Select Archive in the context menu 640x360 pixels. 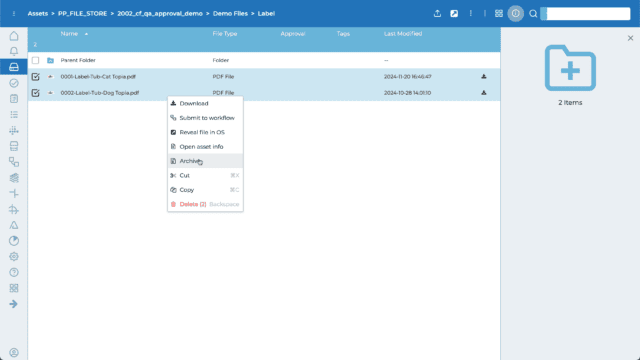205,161
